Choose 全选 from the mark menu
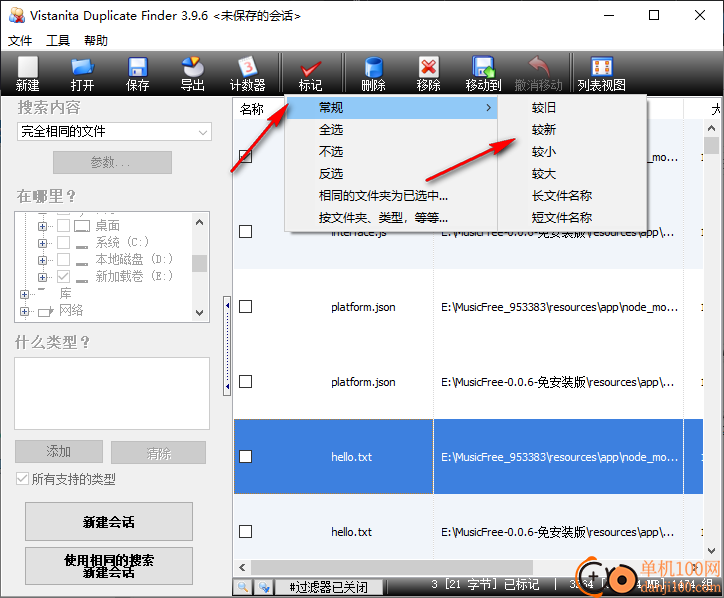The width and height of the screenshot is (724, 598). click(392, 130)
